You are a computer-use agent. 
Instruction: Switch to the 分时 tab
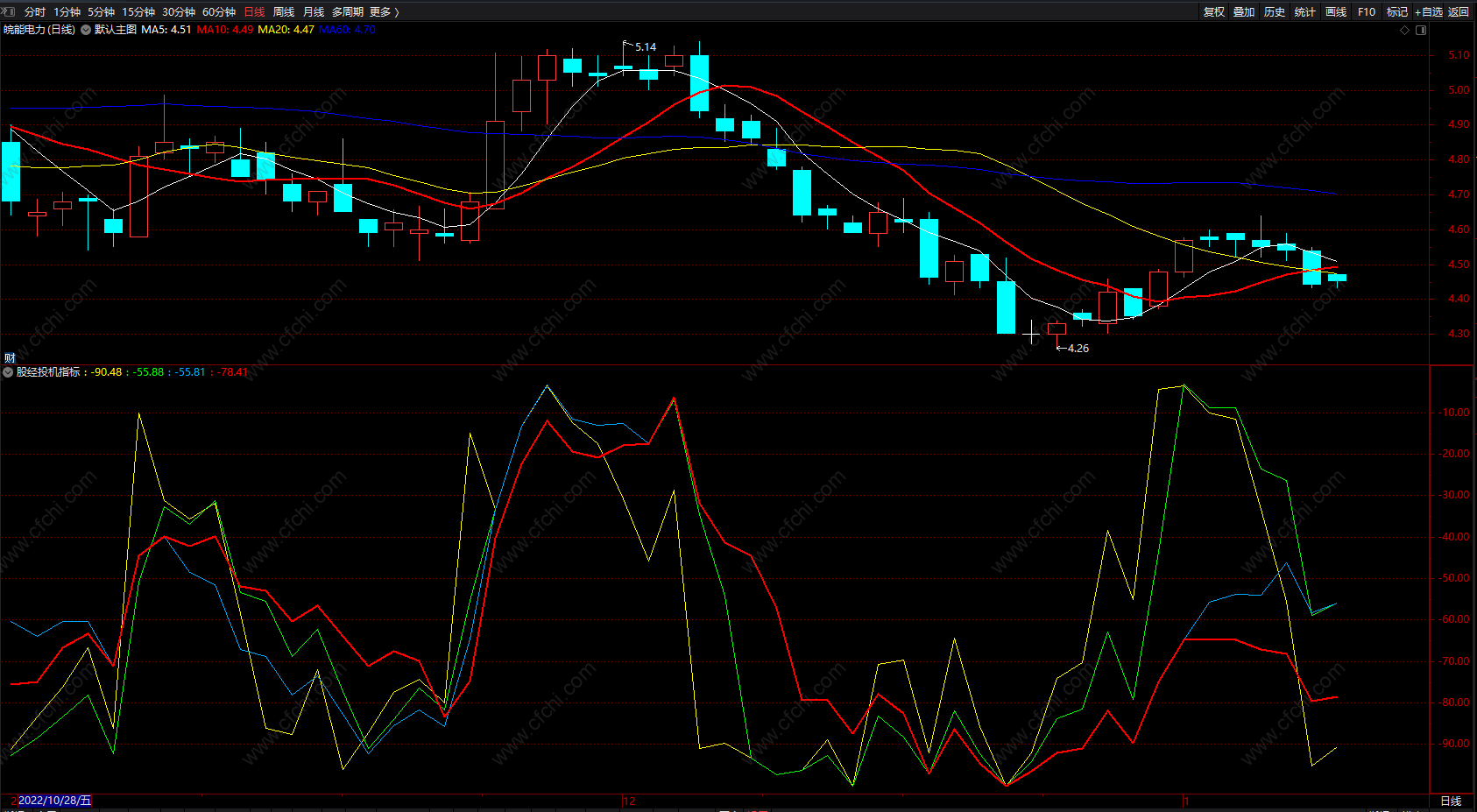click(35, 12)
